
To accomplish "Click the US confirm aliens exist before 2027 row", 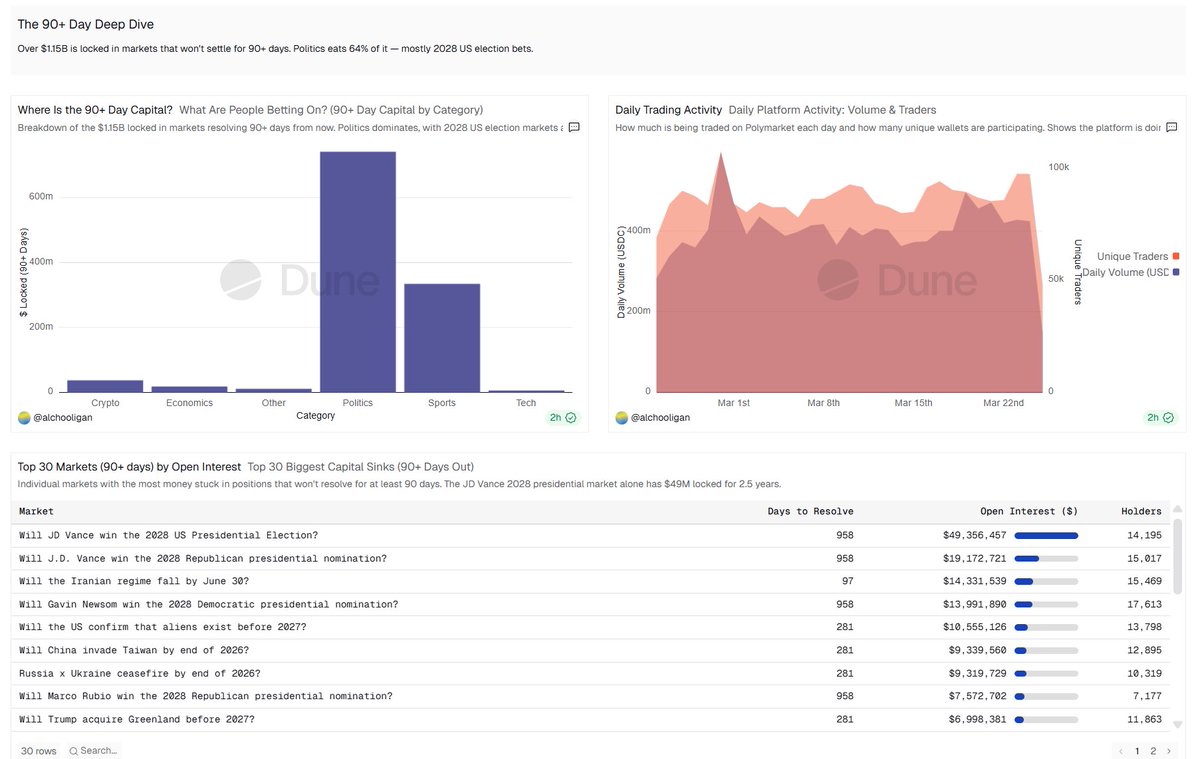I will pyautogui.click(x=592, y=627).
